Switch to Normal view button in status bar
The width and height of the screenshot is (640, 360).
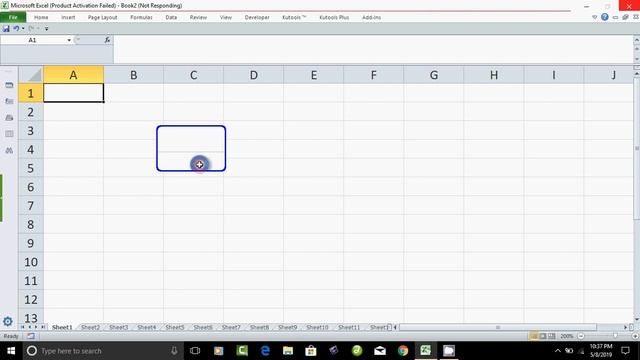pyautogui.click(x=533, y=336)
